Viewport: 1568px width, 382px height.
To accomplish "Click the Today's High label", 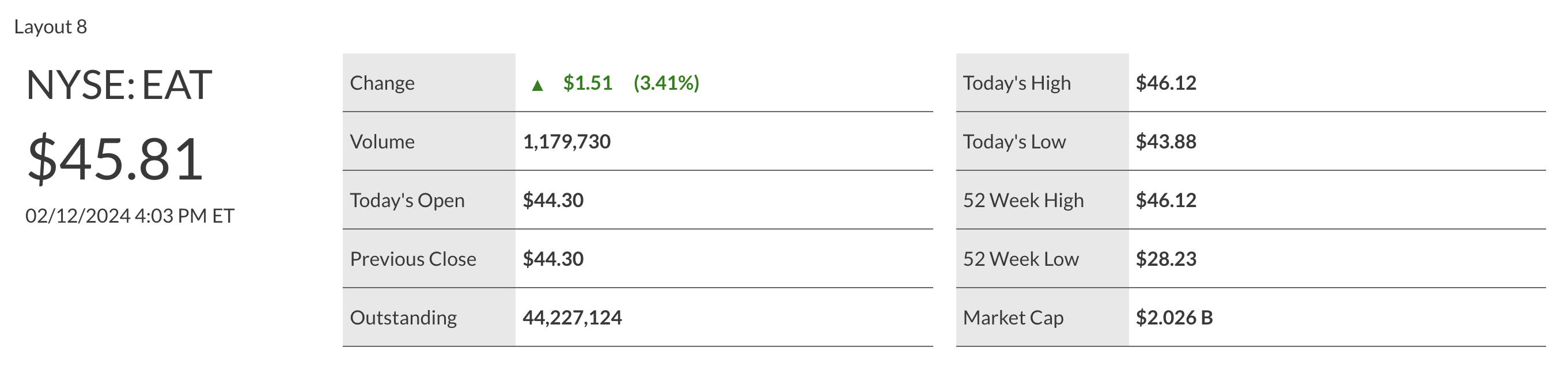I will click(1017, 83).
